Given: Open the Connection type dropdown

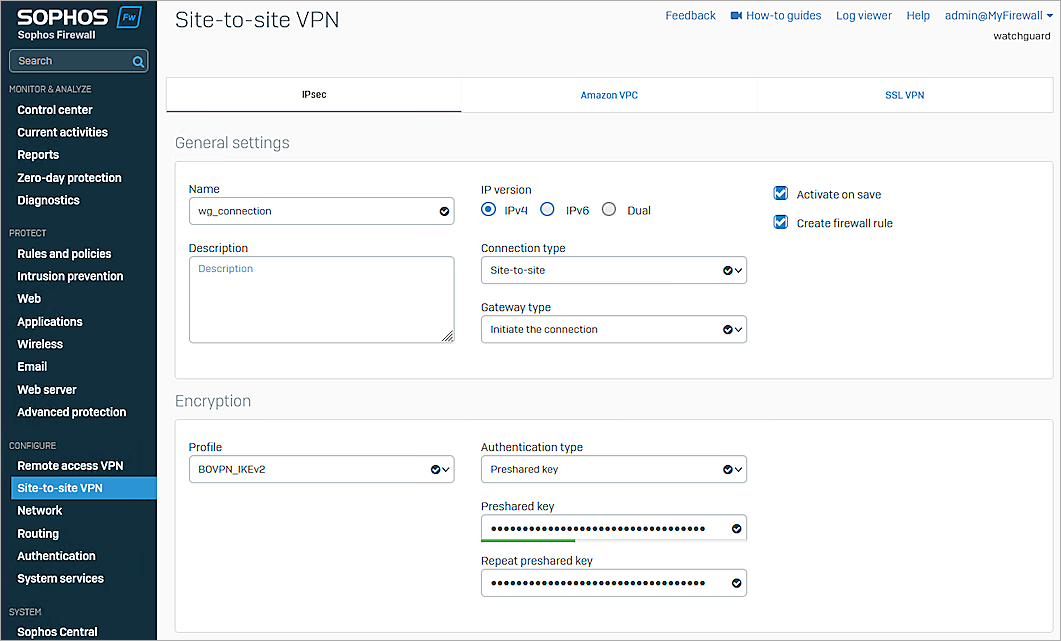Looking at the screenshot, I should click(613, 270).
